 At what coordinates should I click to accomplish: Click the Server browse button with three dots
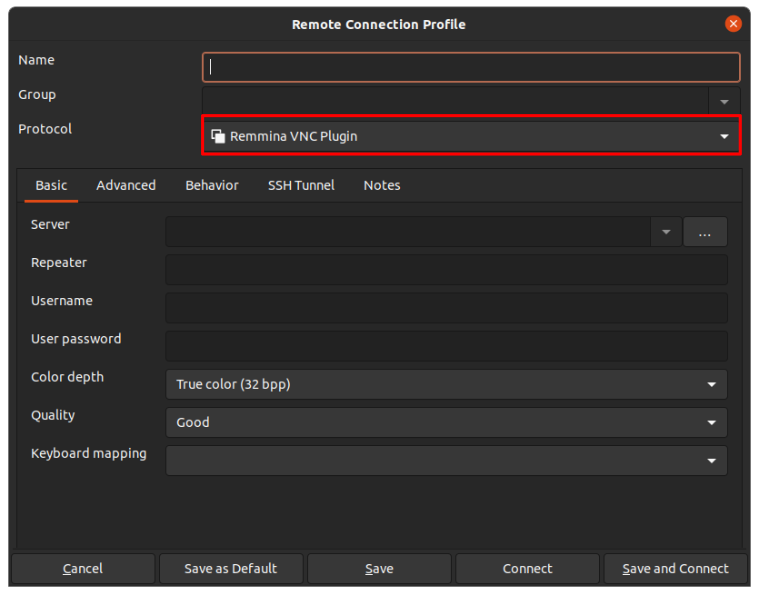click(705, 232)
